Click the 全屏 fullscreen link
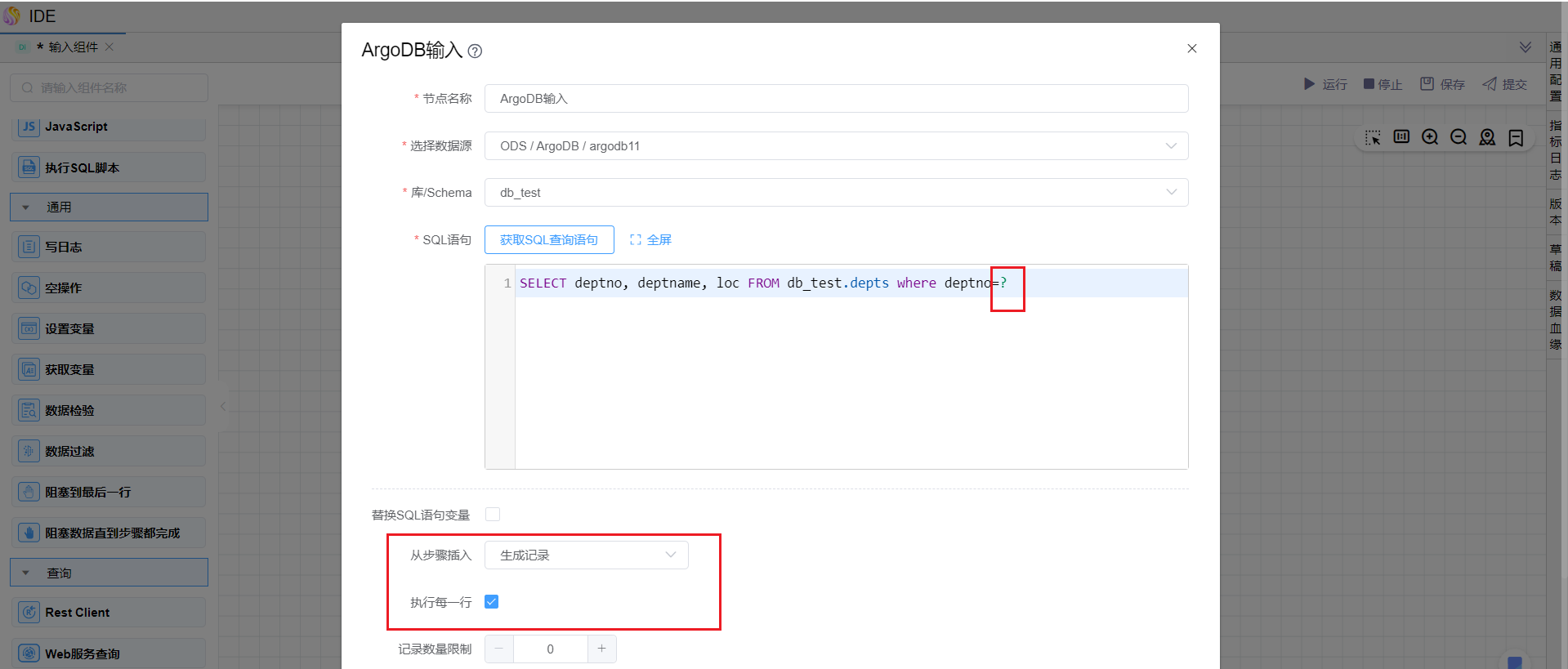1568x669 pixels. click(x=651, y=240)
